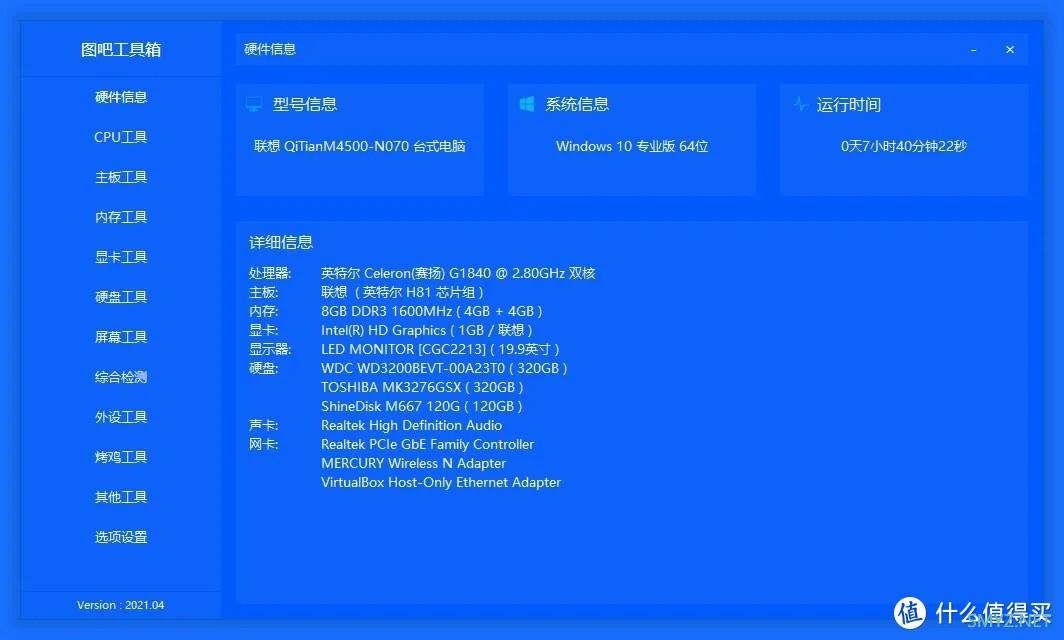1064x640 pixels.
Task: Click Windows 10 专业版 64位 text
Action: [x=632, y=146]
